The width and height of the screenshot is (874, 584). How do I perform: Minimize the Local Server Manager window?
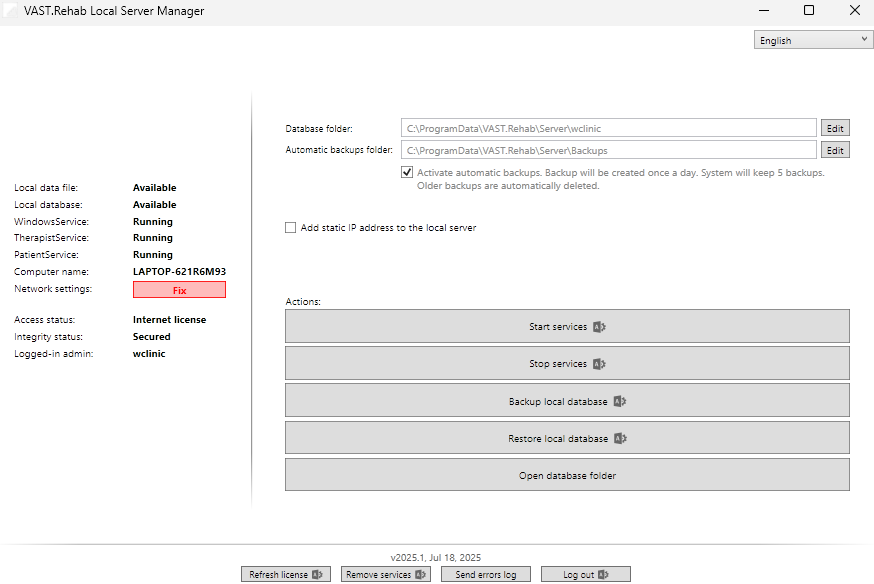(x=764, y=11)
